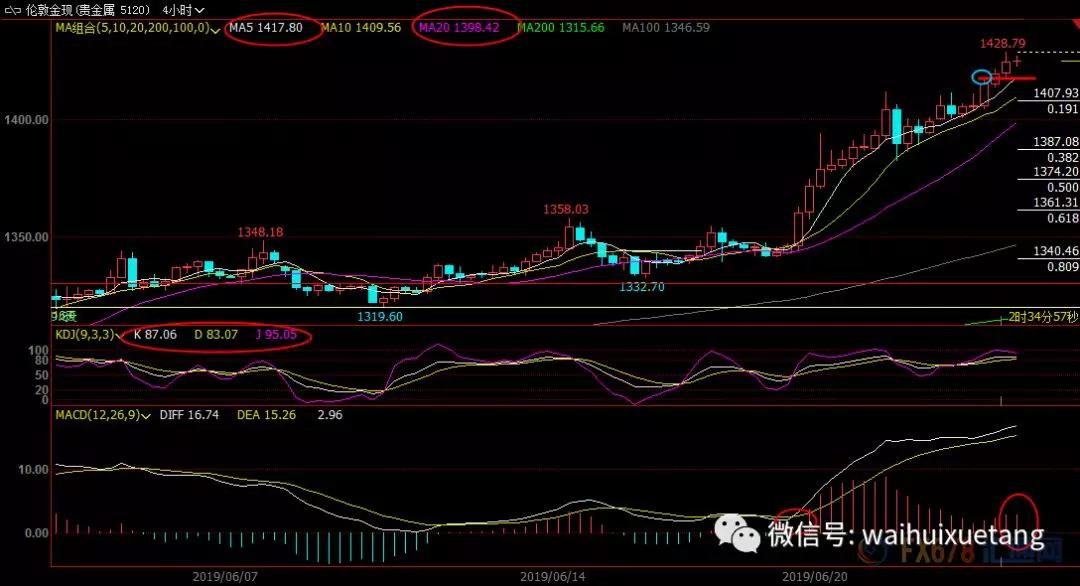1080x586 pixels.
Task: Click the MA10 1409.56 label
Action: [365, 28]
